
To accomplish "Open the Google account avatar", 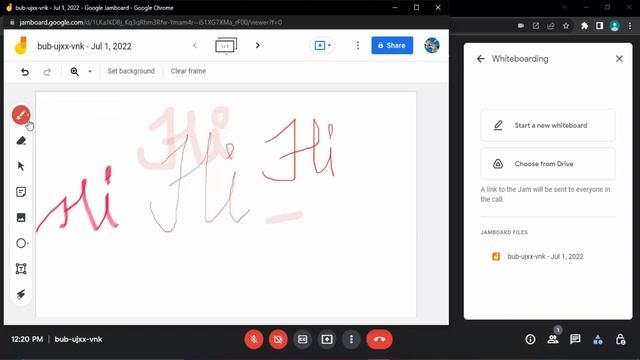I will pos(431,45).
